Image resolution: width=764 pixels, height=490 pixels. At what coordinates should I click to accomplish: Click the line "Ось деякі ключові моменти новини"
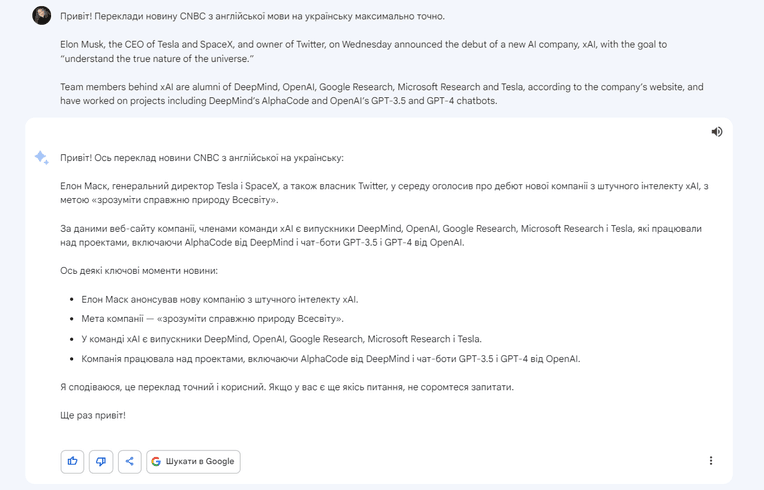[x=139, y=270]
